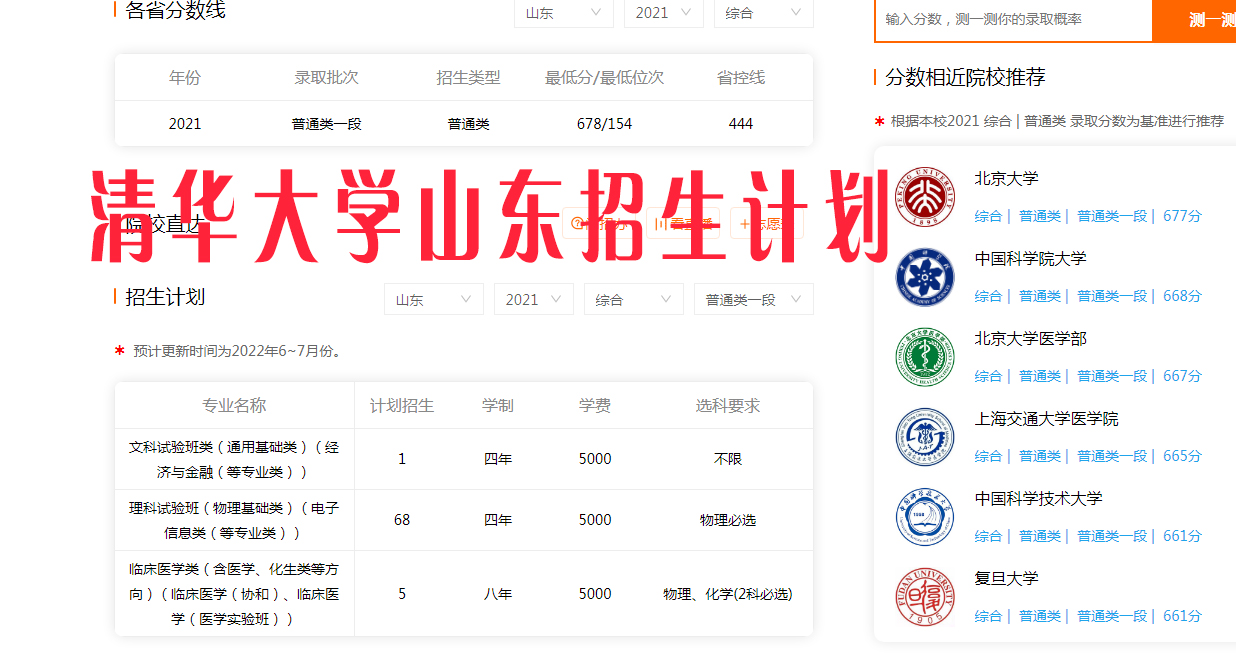Expand the 山东 dropdown in the 招生计划 section
Viewport: 1236px width, 665px height.
point(433,298)
